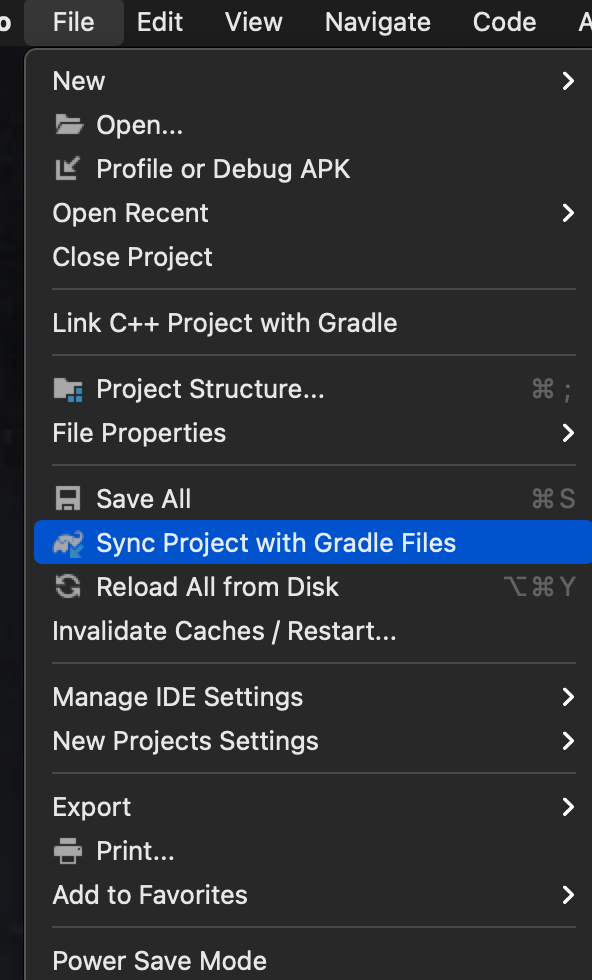Expand the Open Recent submenu chevron

pyautogui.click(x=568, y=213)
